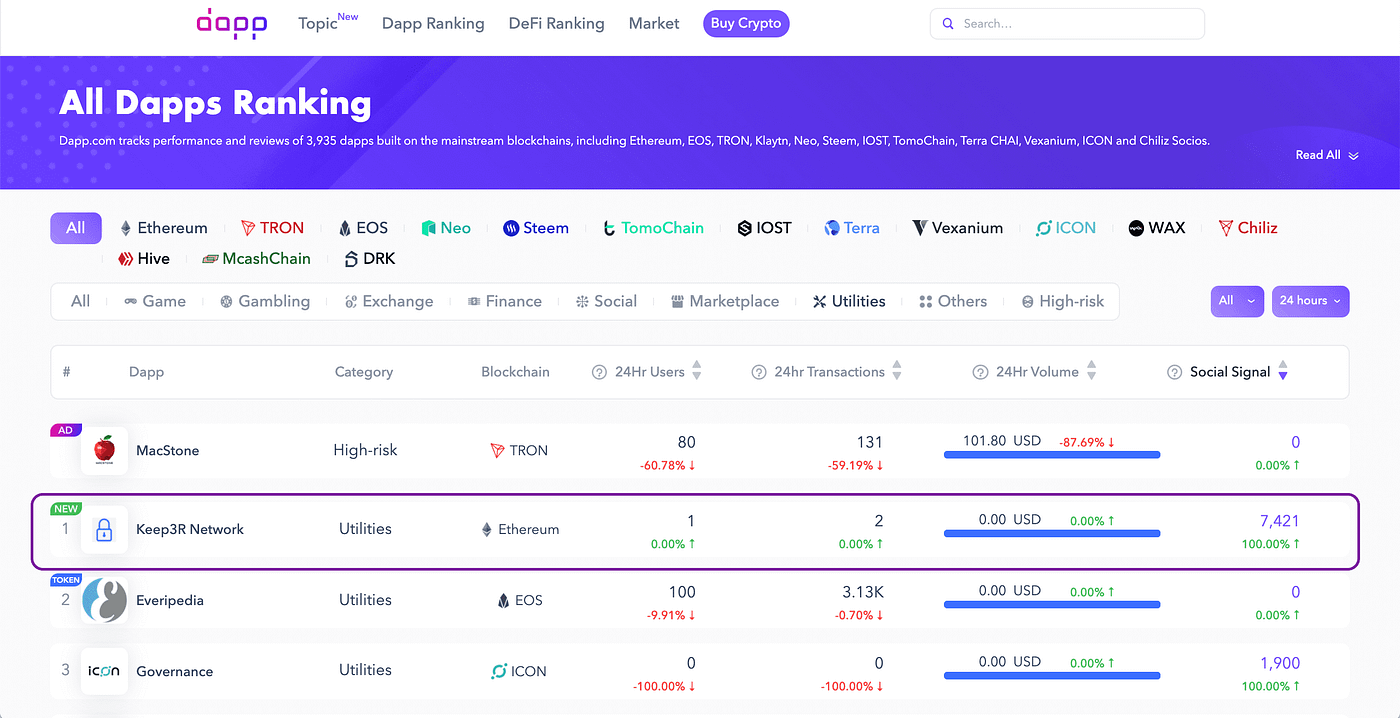
Task: Click MacStone's 24Hr Volume bar
Action: click(1052, 455)
